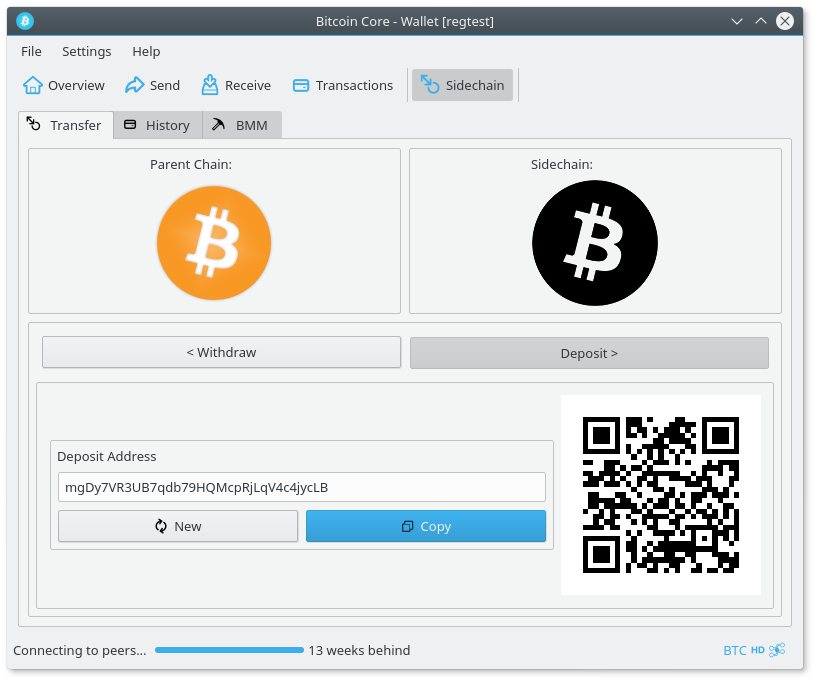Open the Receive page

tap(236, 85)
